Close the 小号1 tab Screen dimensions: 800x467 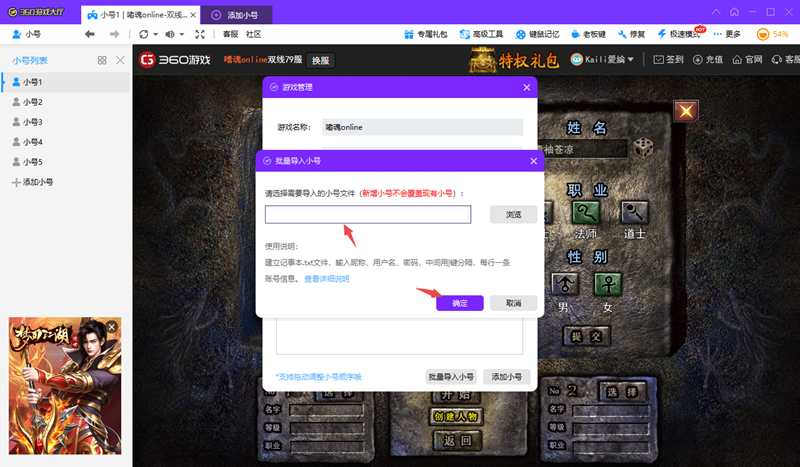(x=193, y=15)
